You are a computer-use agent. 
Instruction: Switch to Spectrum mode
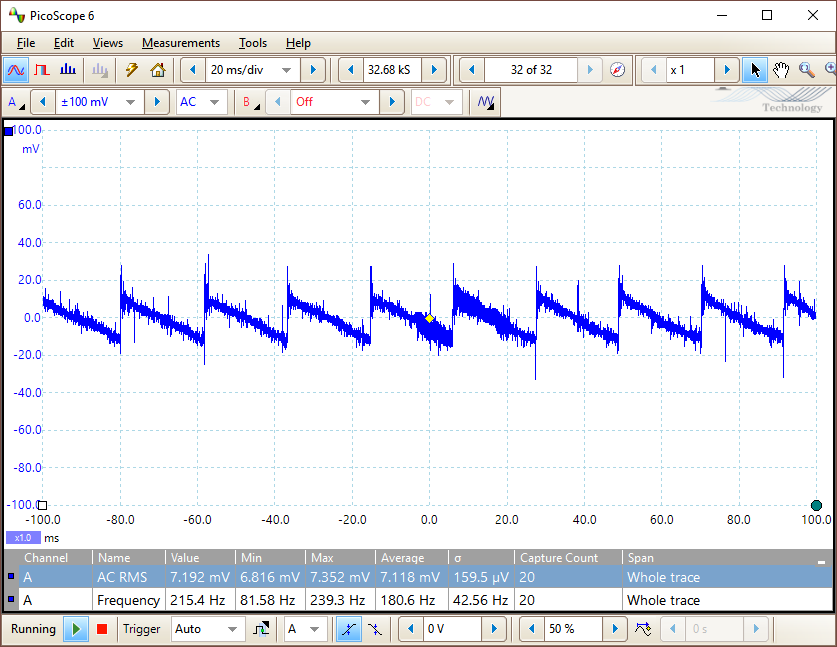(x=68, y=70)
